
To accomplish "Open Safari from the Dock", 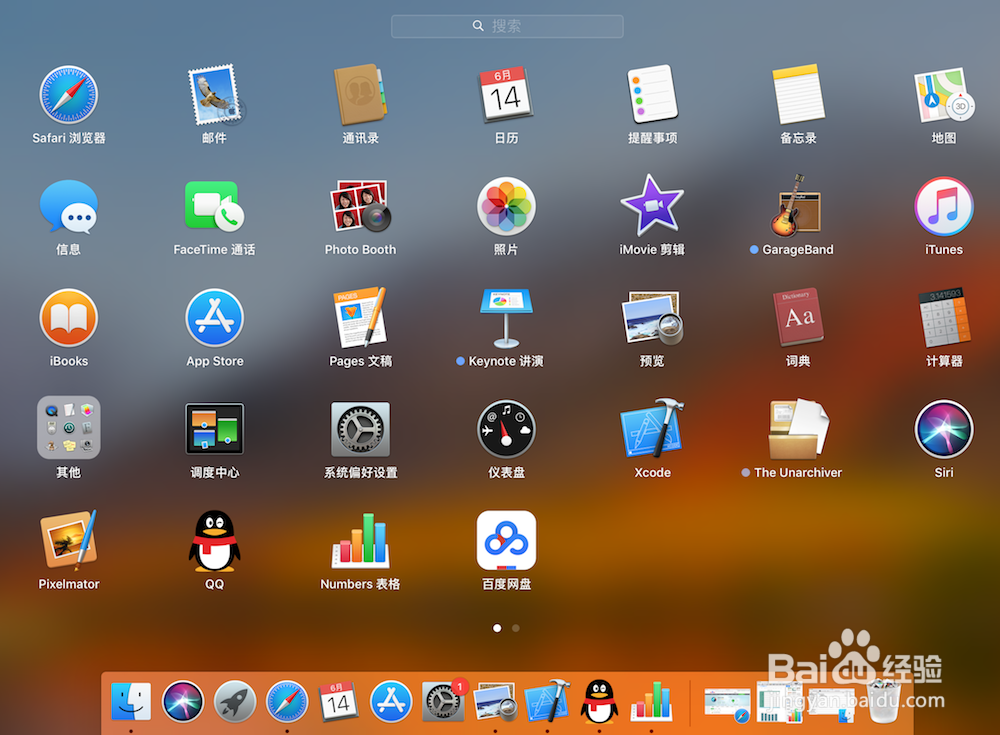I will (287, 701).
